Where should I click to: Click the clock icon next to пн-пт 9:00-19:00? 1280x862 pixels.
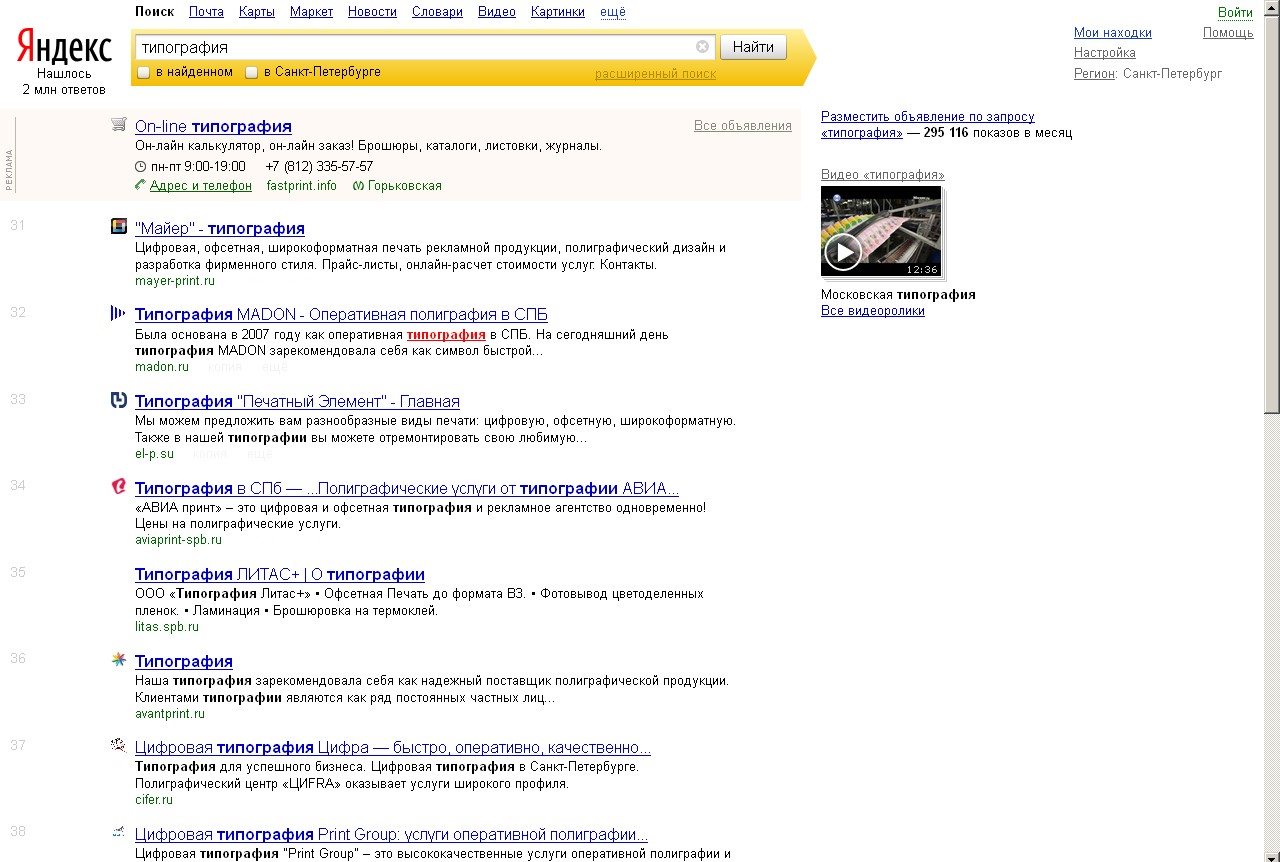tap(140, 166)
